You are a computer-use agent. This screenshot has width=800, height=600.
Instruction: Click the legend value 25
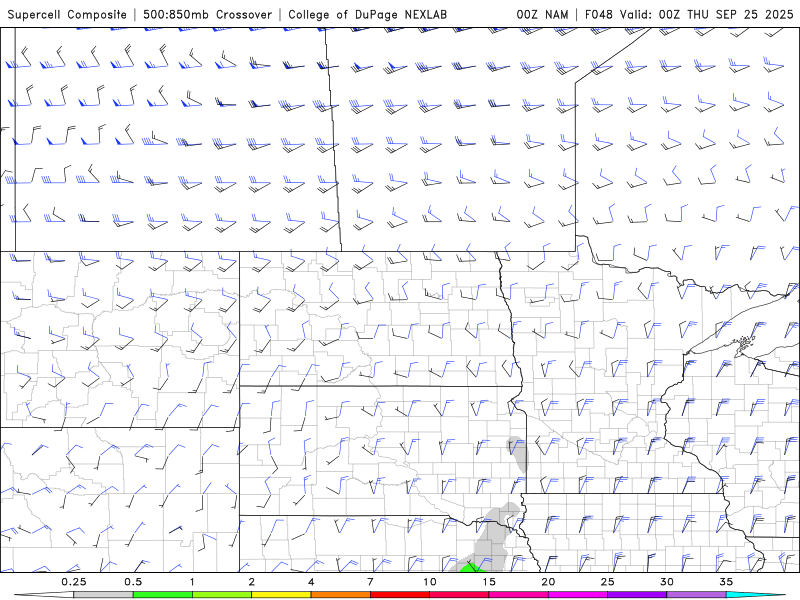(608, 582)
